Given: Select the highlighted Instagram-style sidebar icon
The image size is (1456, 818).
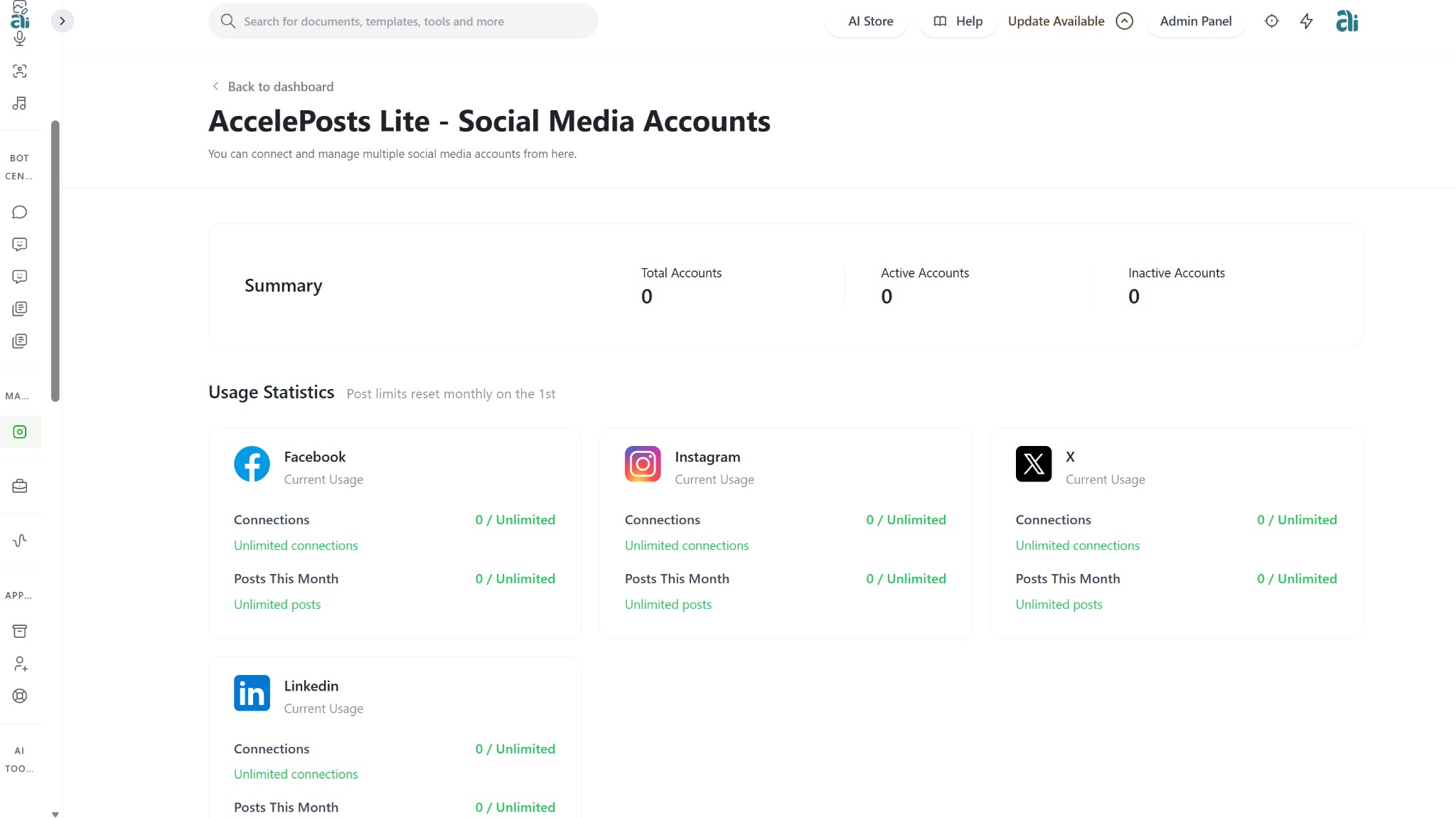Looking at the screenshot, I should (20, 432).
